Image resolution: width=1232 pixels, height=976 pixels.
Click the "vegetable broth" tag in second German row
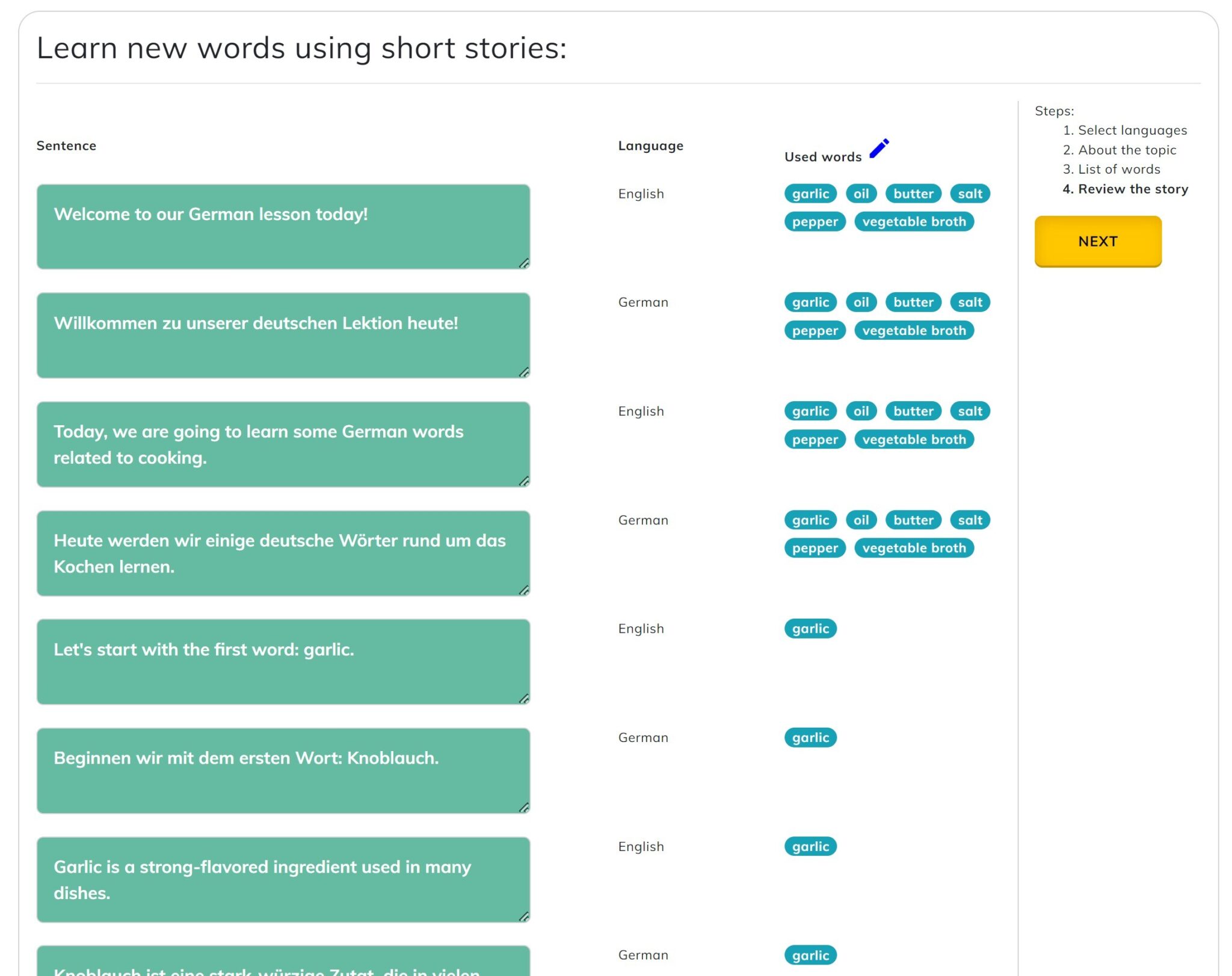point(914,547)
